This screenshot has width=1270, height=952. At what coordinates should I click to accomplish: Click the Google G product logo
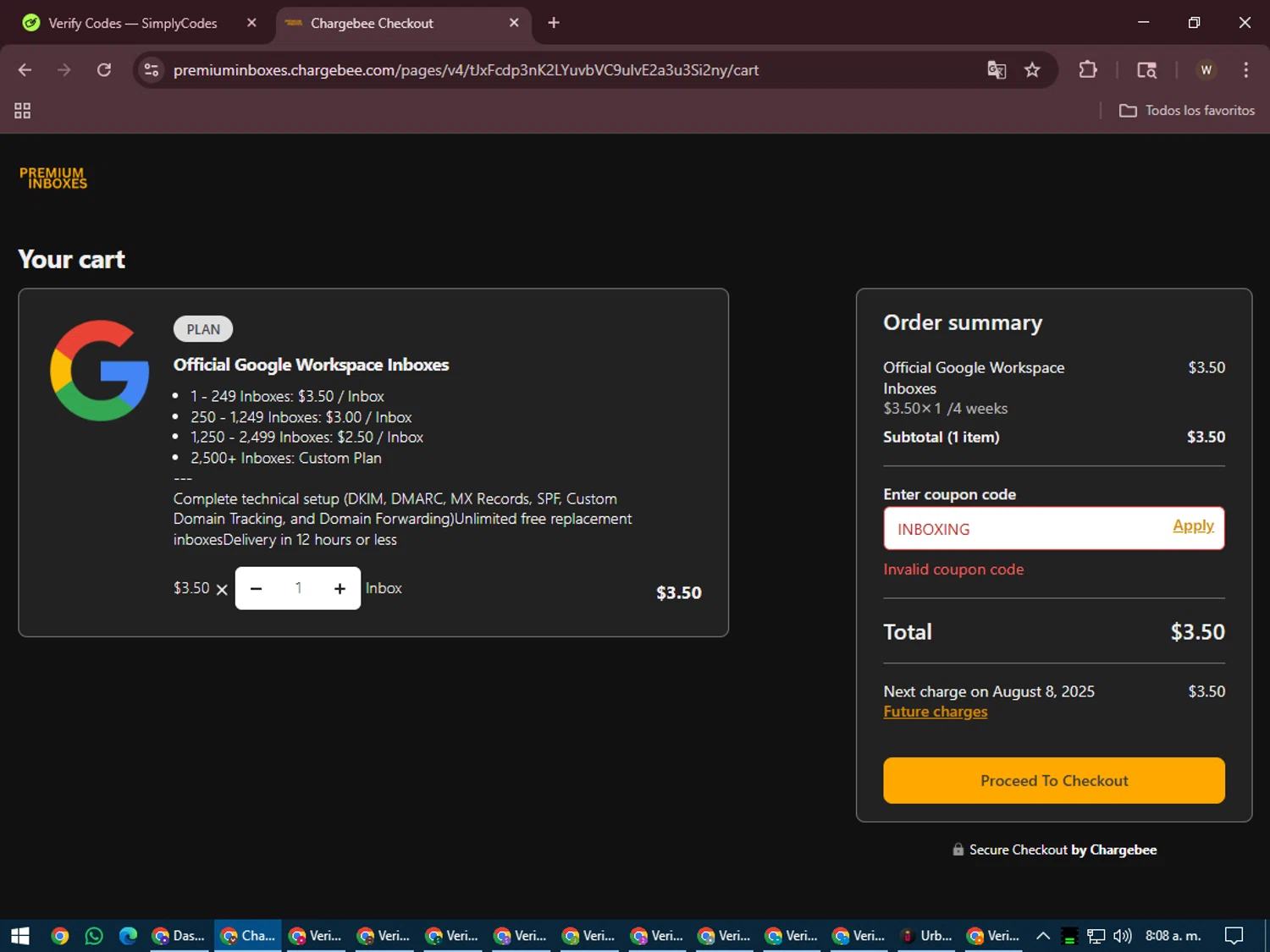[100, 371]
